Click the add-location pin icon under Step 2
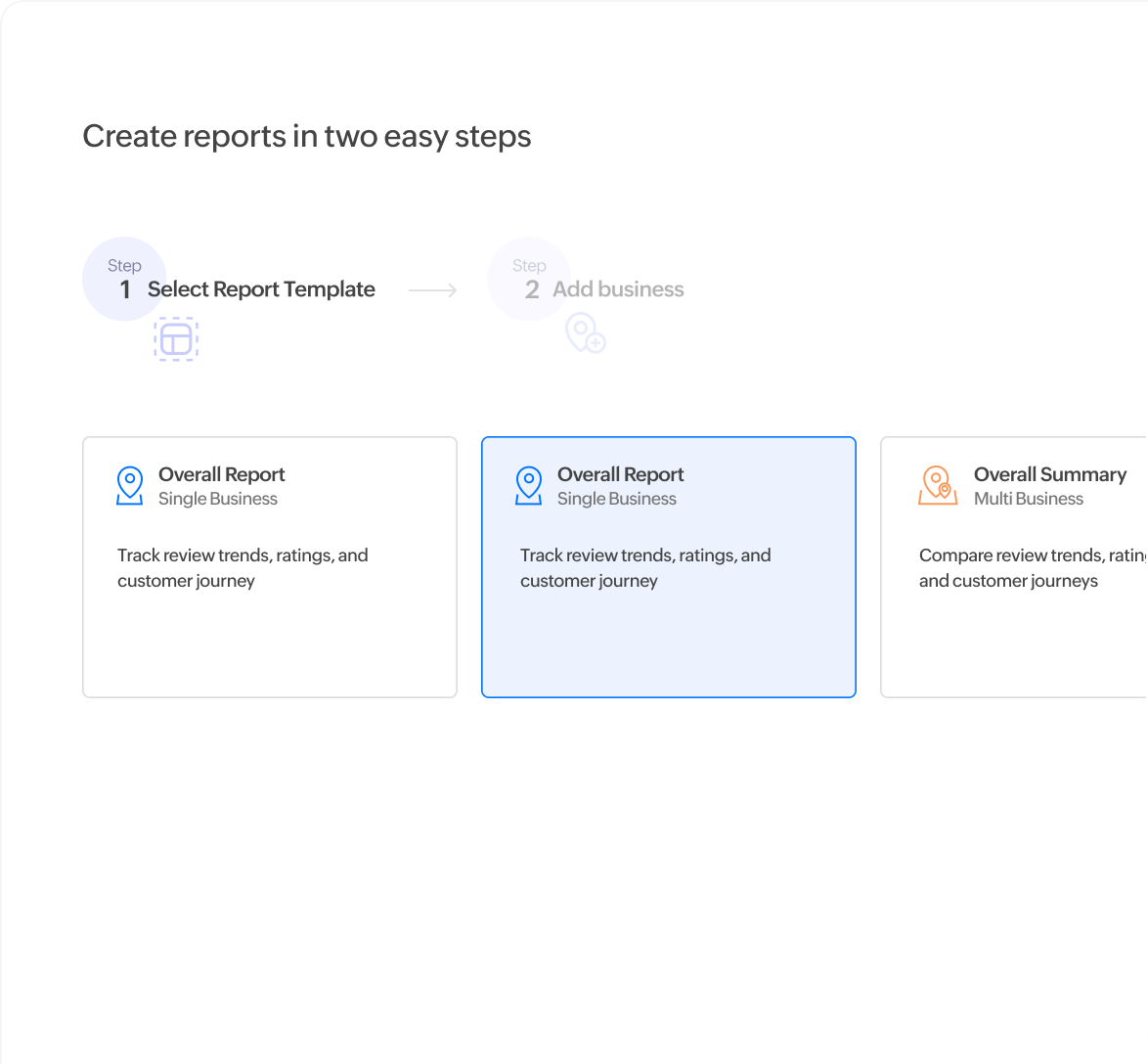This screenshot has height=1064, width=1148. coord(585,333)
